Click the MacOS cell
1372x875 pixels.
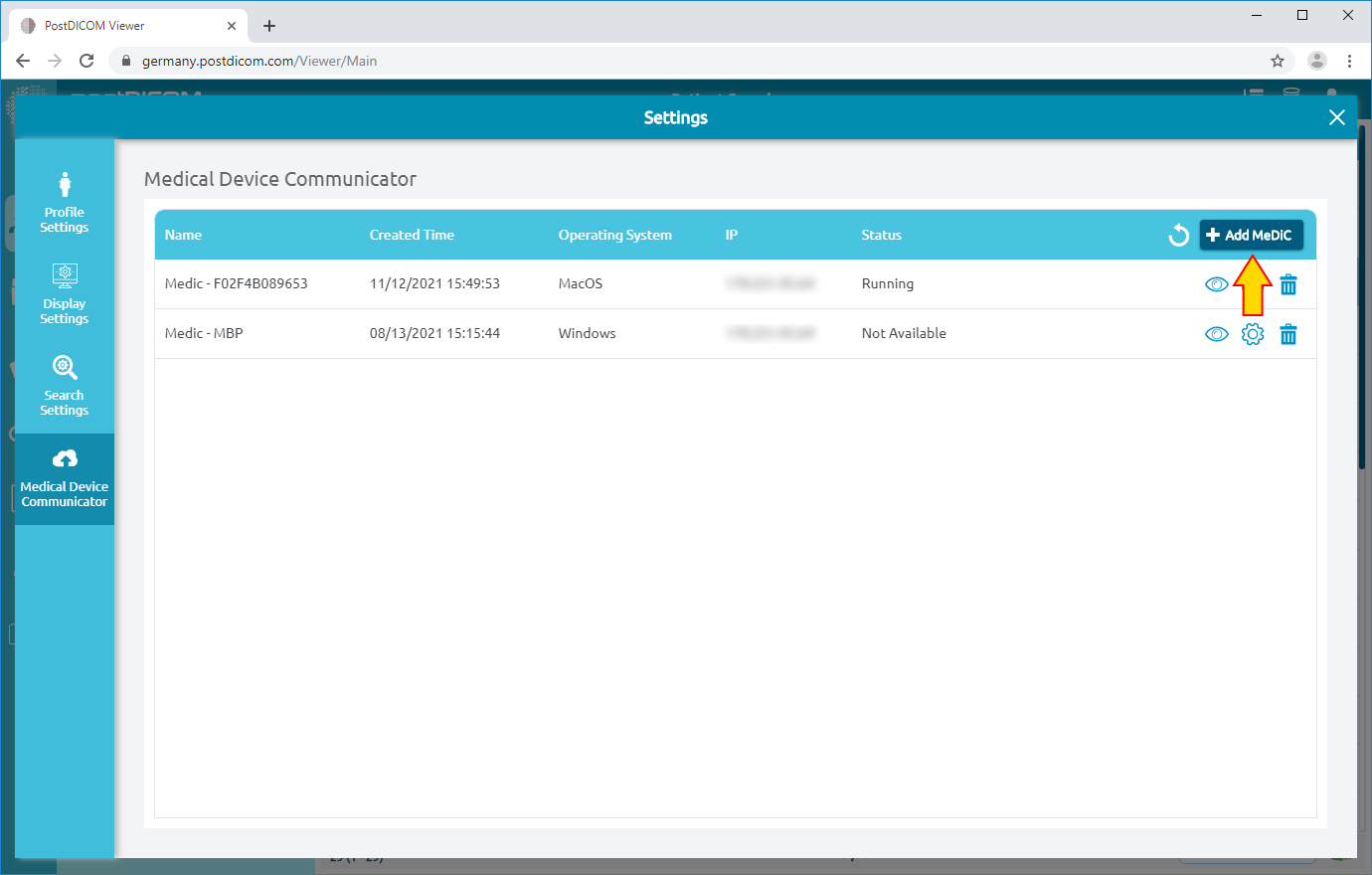pos(581,283)
